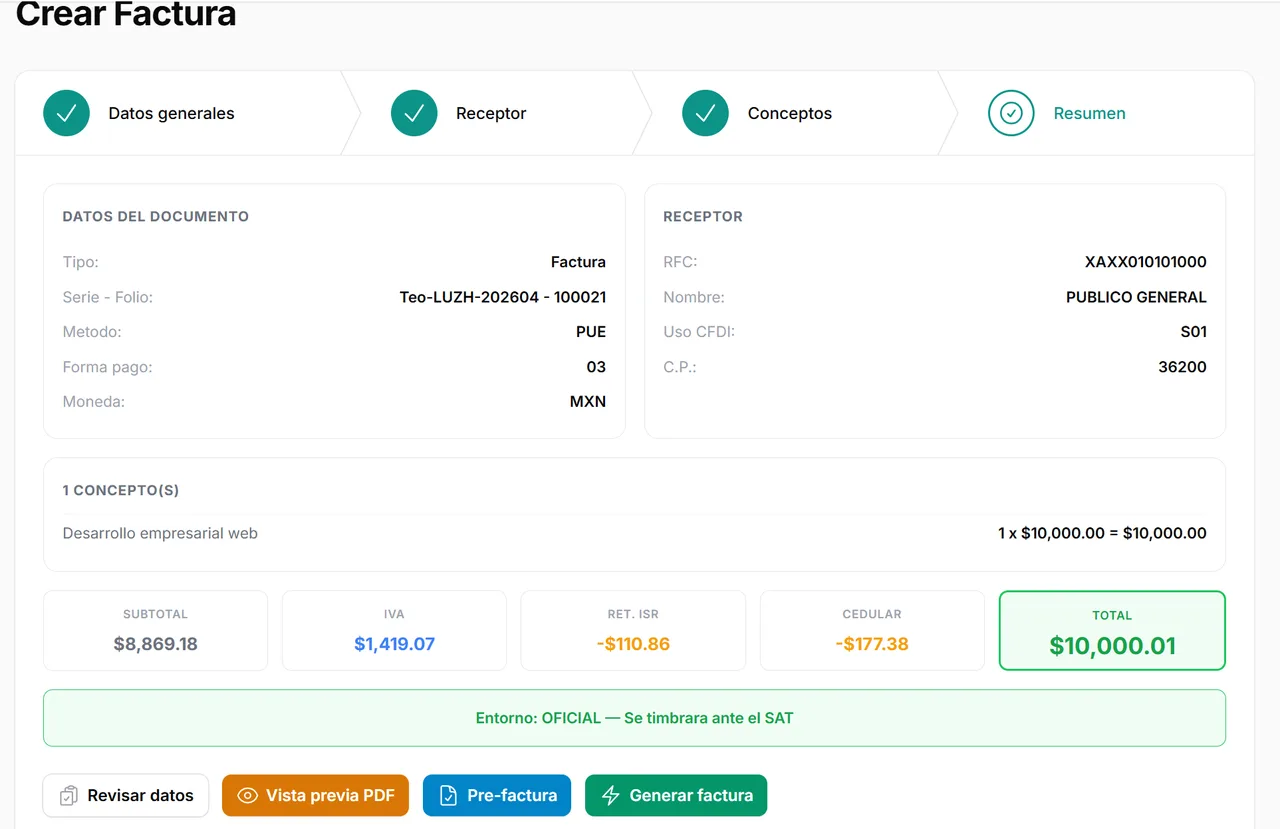
Task: Select the TOTAL card showing $10,000.01
Action: click(1111, 630)
